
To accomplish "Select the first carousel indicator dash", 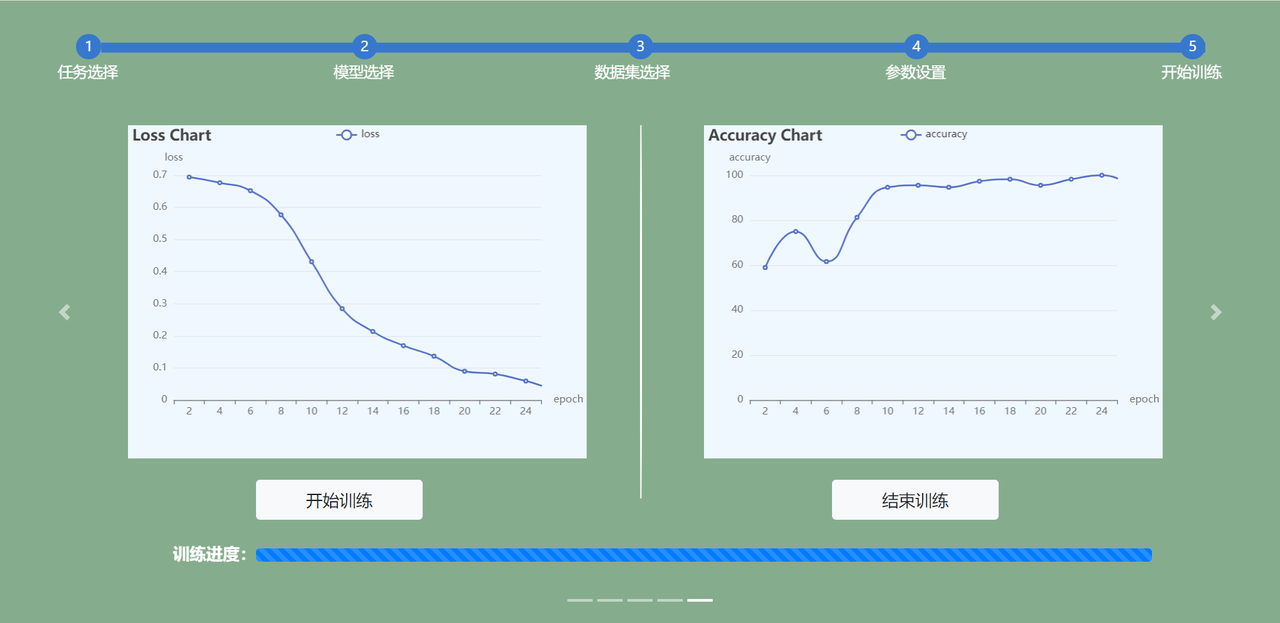I will pyautogui.click(x=580, y=600).
